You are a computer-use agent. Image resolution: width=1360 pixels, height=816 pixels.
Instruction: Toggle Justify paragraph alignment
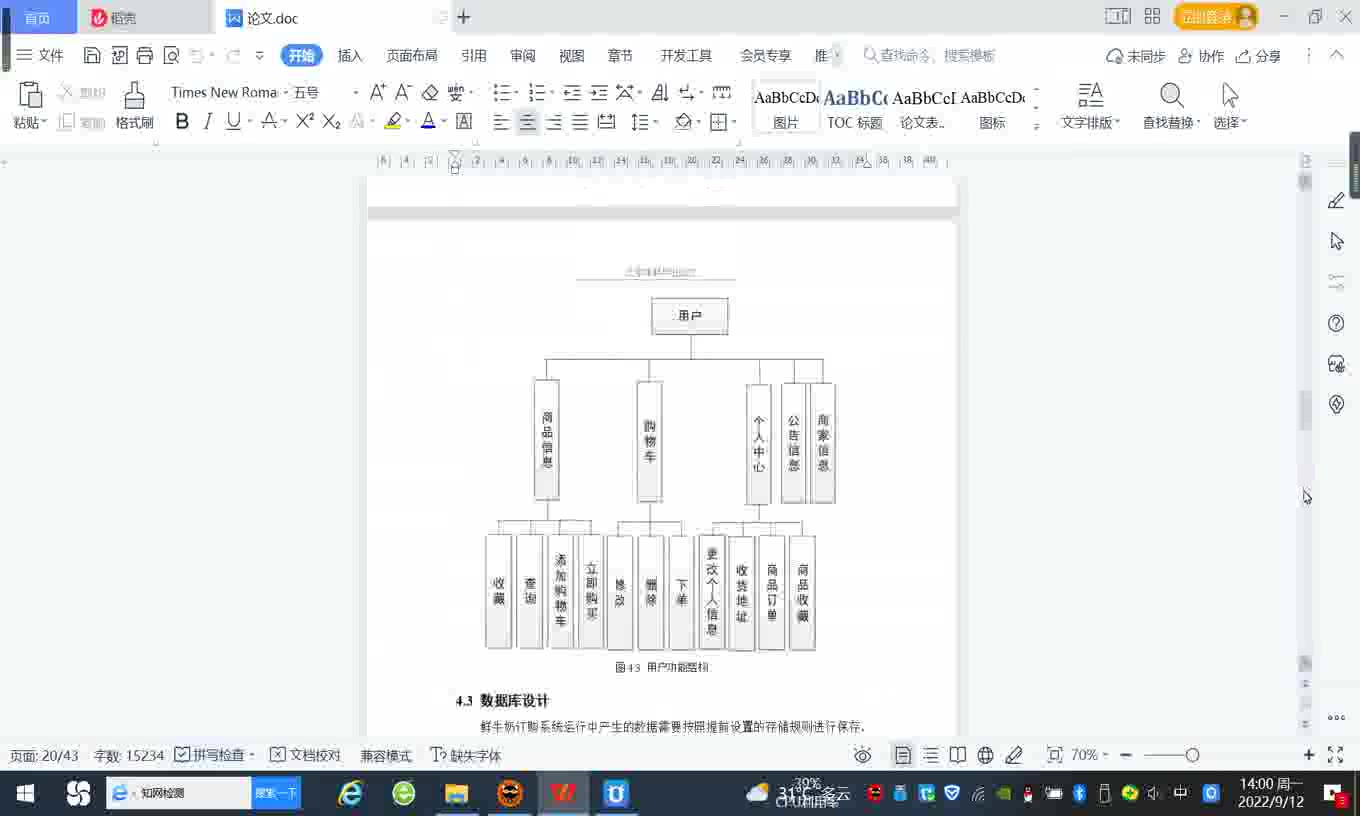pos(579,122)
